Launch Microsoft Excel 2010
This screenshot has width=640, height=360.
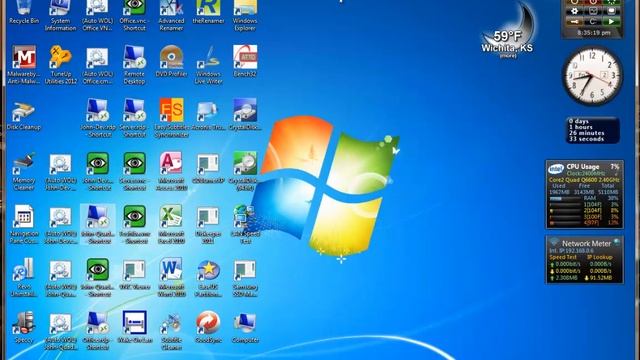pyautogui.click(x=171, y=224)
